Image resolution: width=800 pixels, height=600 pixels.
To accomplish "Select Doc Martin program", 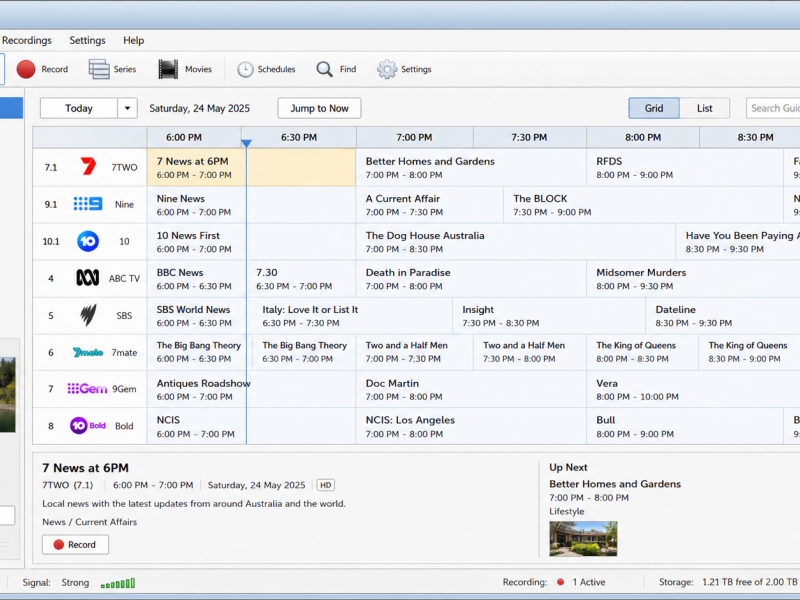I will pos(471,389).
